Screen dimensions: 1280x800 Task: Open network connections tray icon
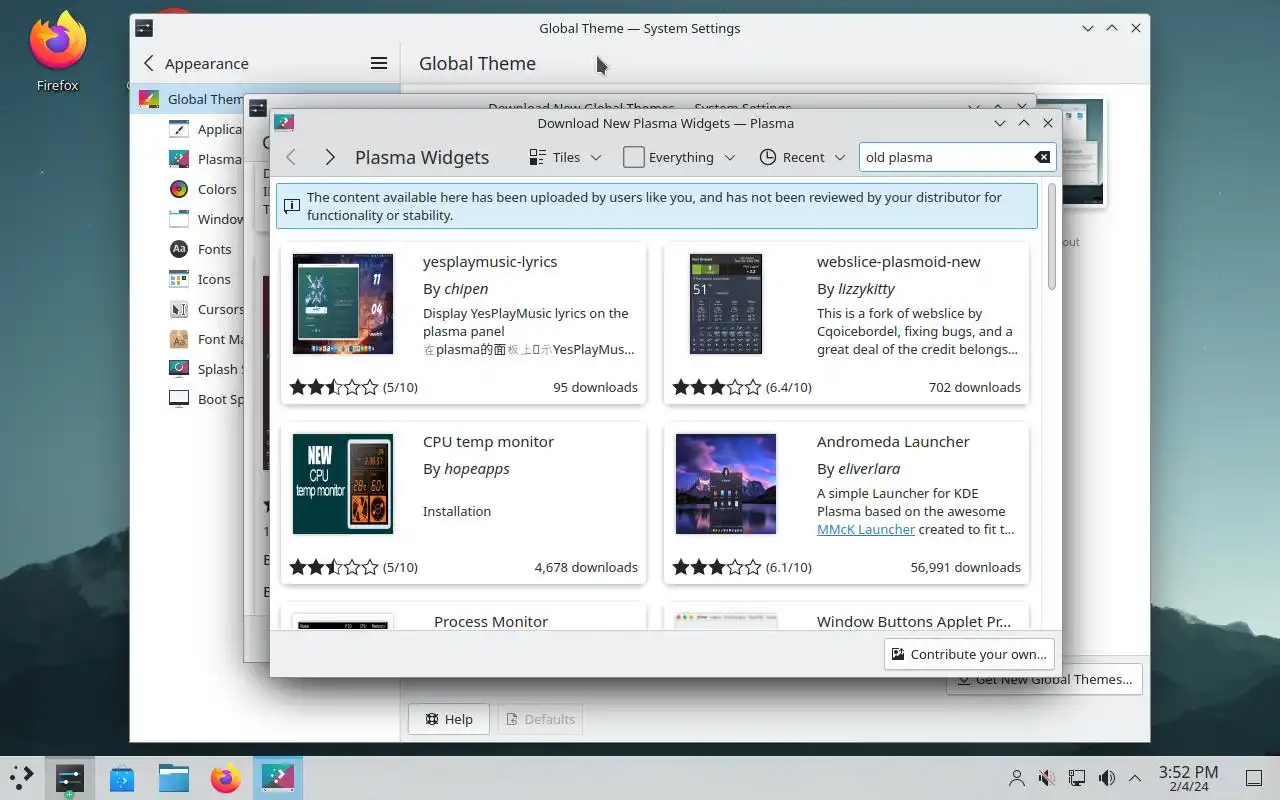(x=1077, y=777)
